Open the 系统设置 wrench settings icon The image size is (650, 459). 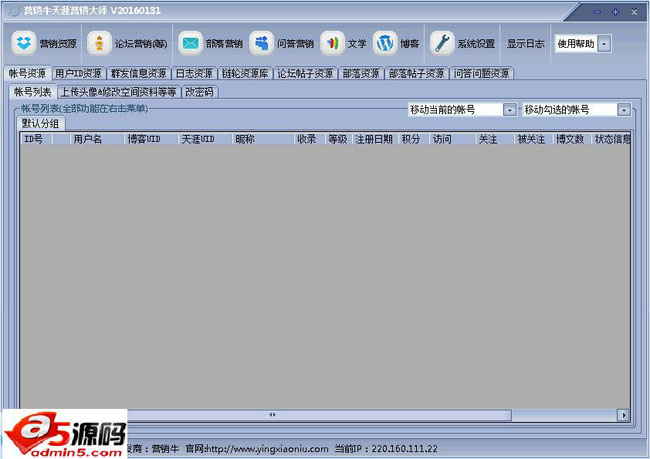pos(442,43)
